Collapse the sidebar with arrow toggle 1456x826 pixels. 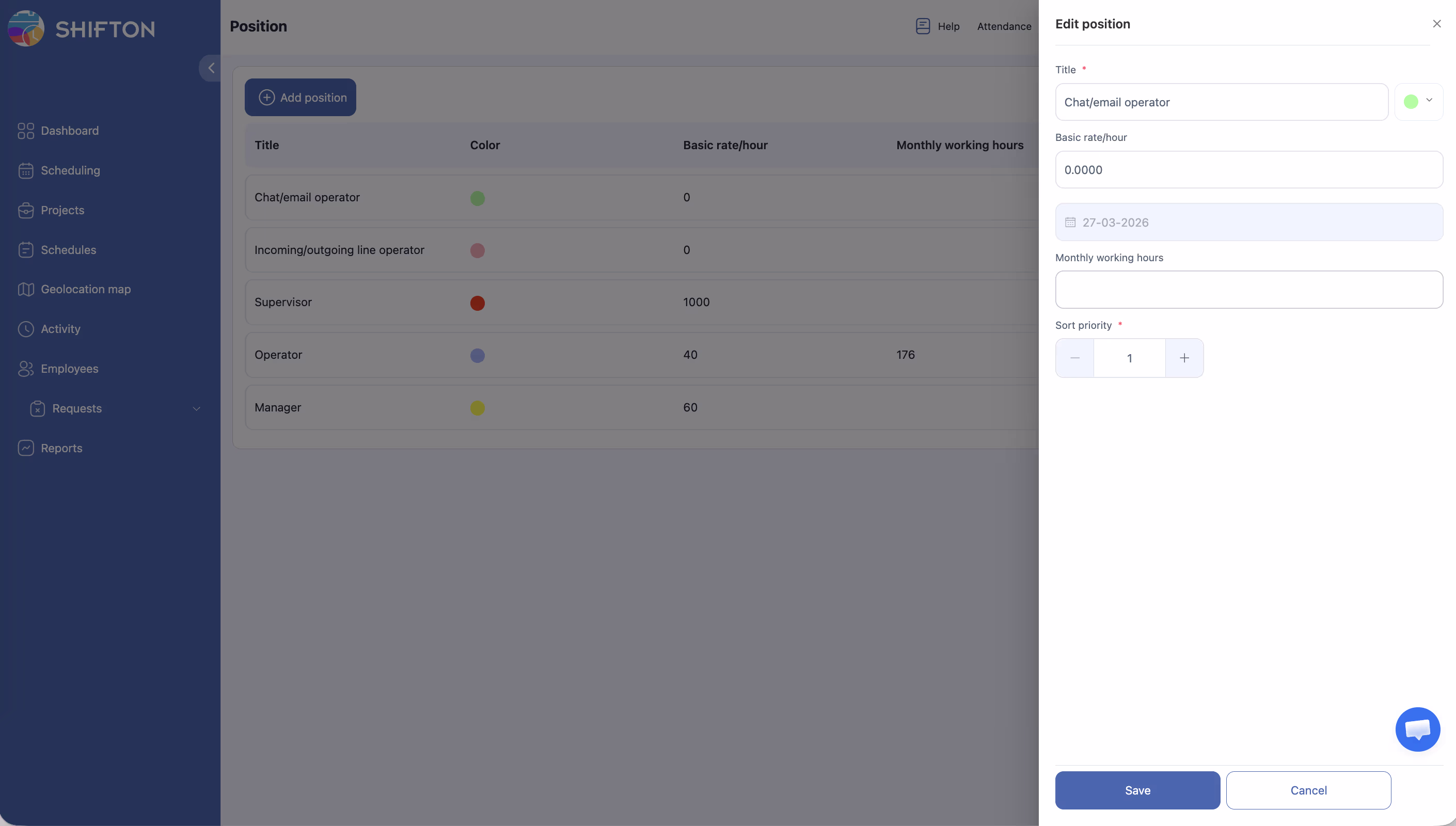coord(211,68)
